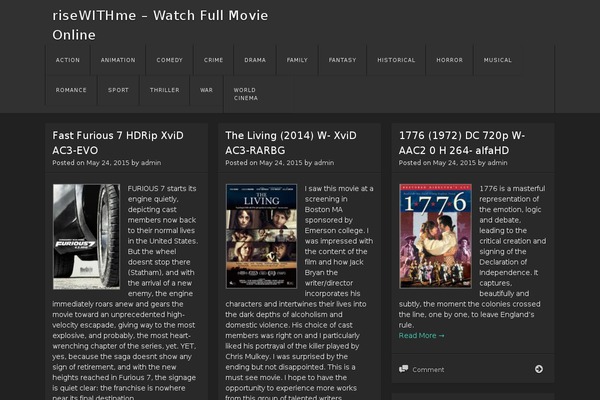Go to the Crime category
600x400 pixels.
tap(214, 60)
